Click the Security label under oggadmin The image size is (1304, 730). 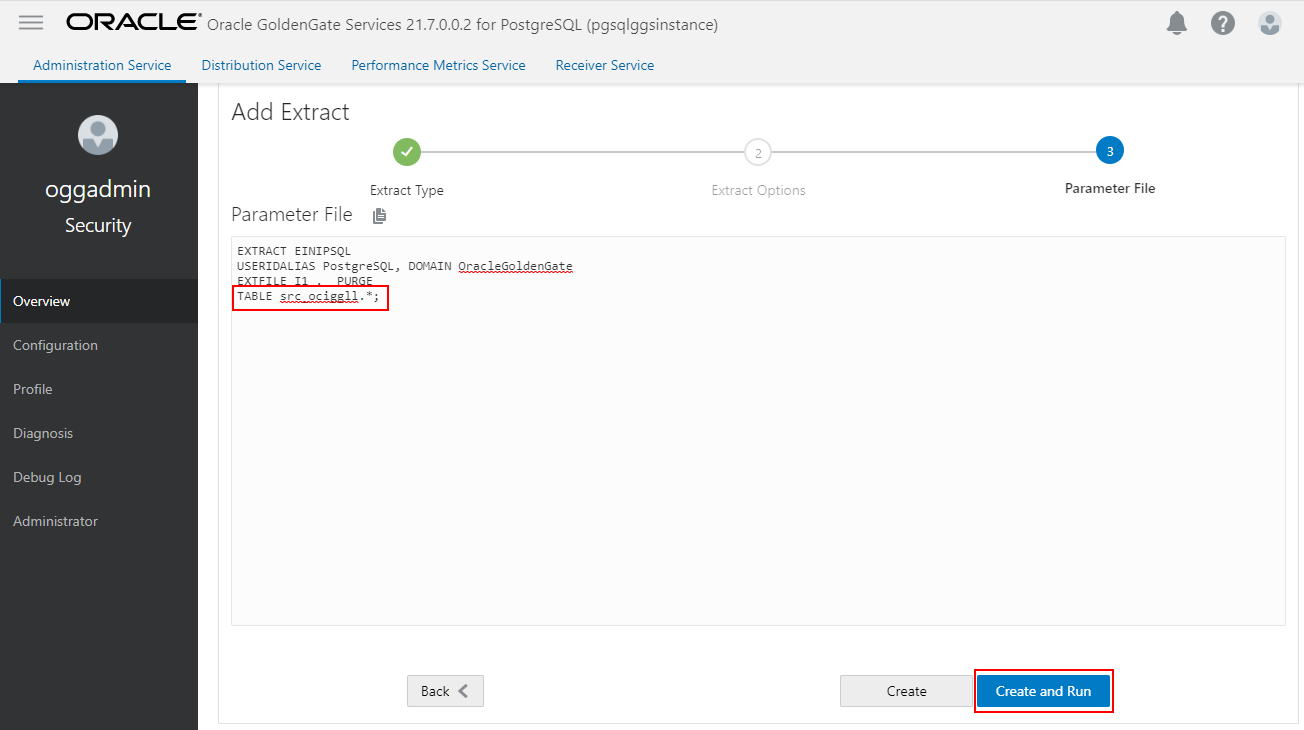click(x=98, y=225)
